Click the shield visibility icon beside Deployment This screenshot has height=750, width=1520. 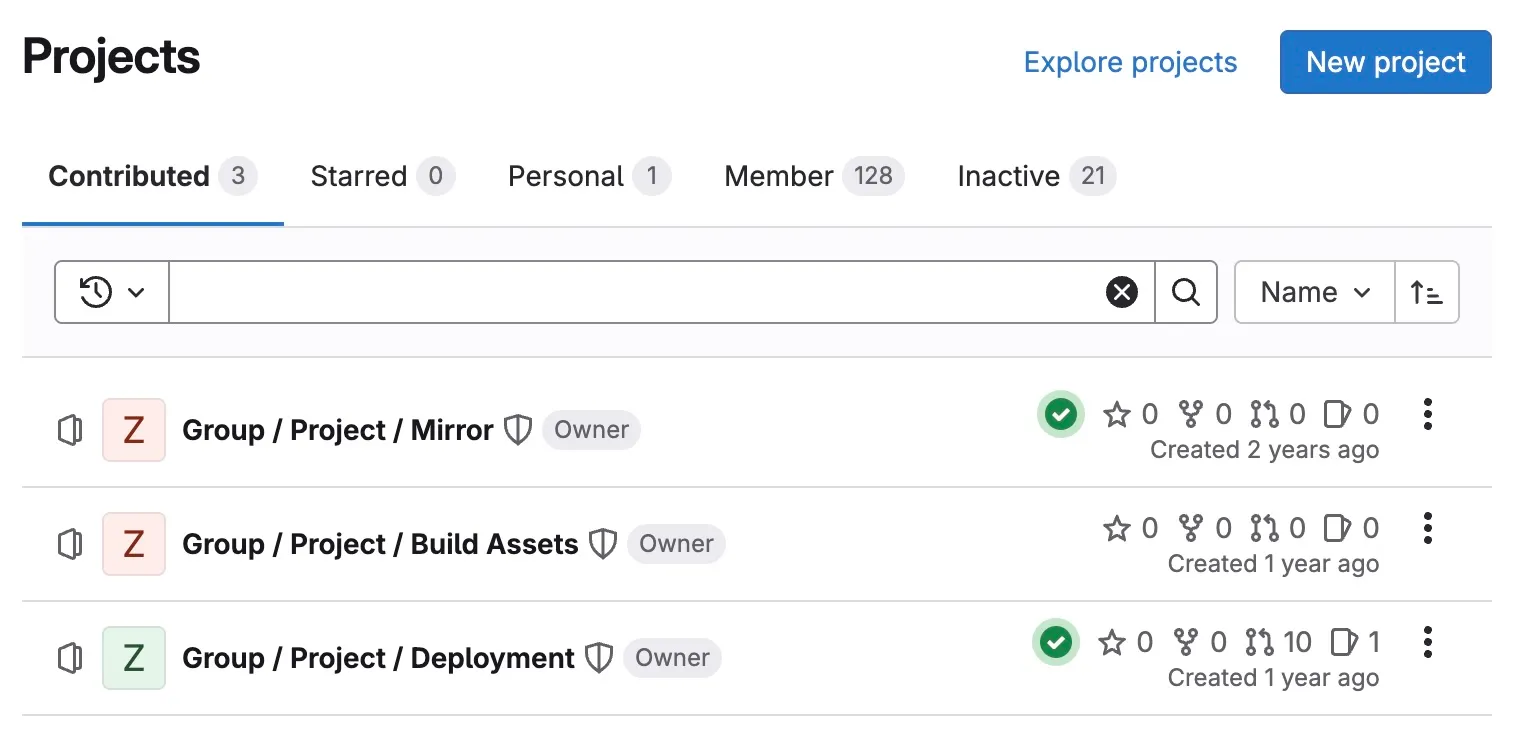click(598, 658)
